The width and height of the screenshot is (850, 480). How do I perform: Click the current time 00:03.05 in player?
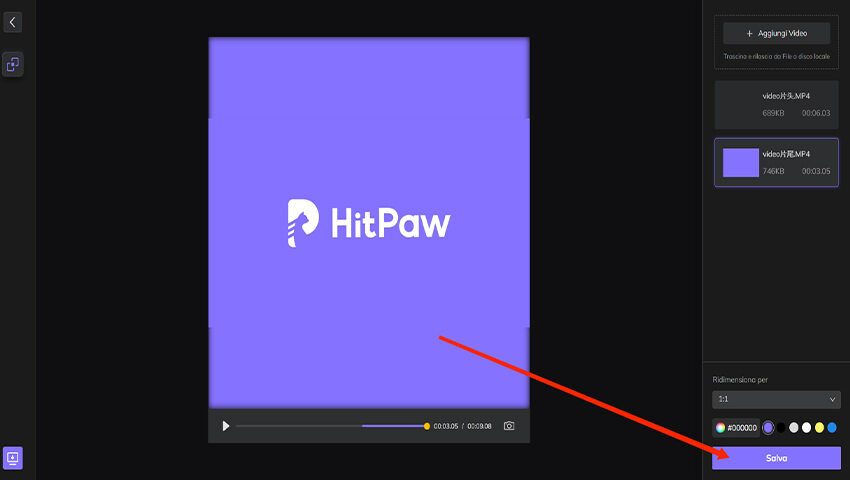point(446,426)
